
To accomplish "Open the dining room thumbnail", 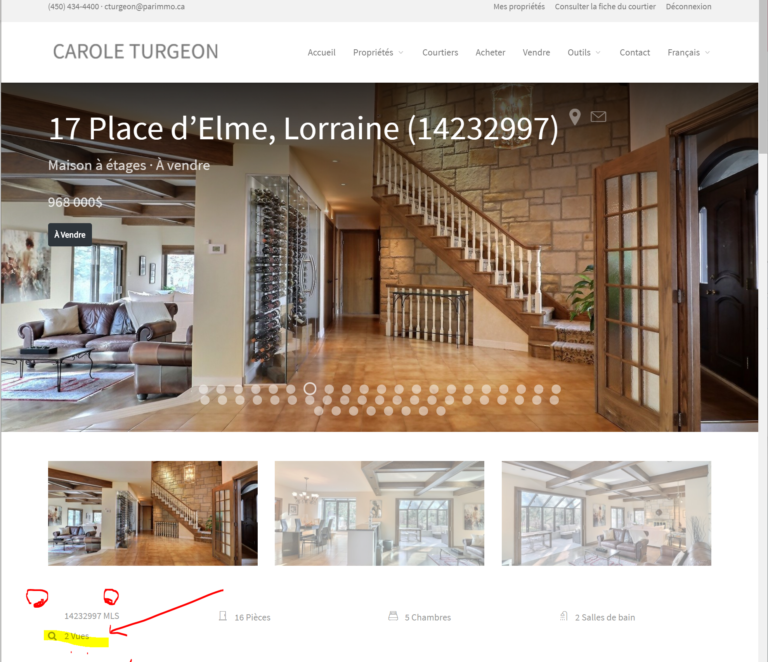I will (x=379, y=513).
